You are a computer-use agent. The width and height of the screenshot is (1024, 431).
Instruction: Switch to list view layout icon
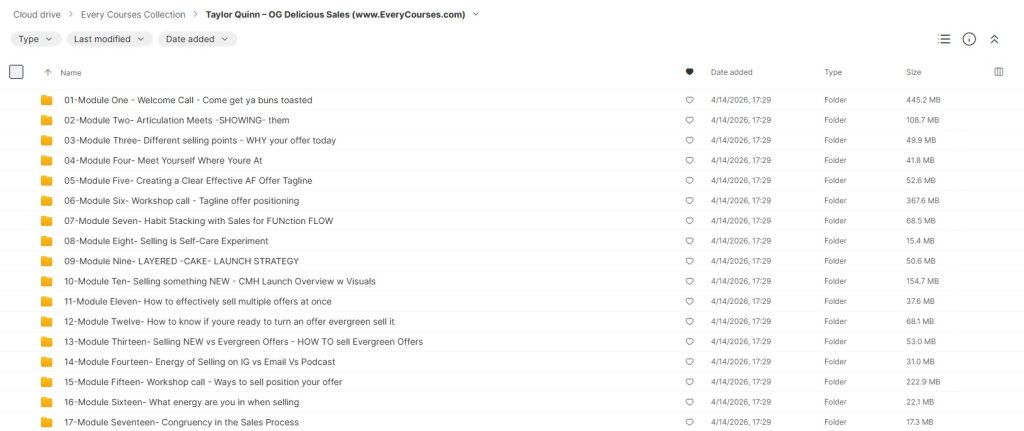tap(944, 39)
